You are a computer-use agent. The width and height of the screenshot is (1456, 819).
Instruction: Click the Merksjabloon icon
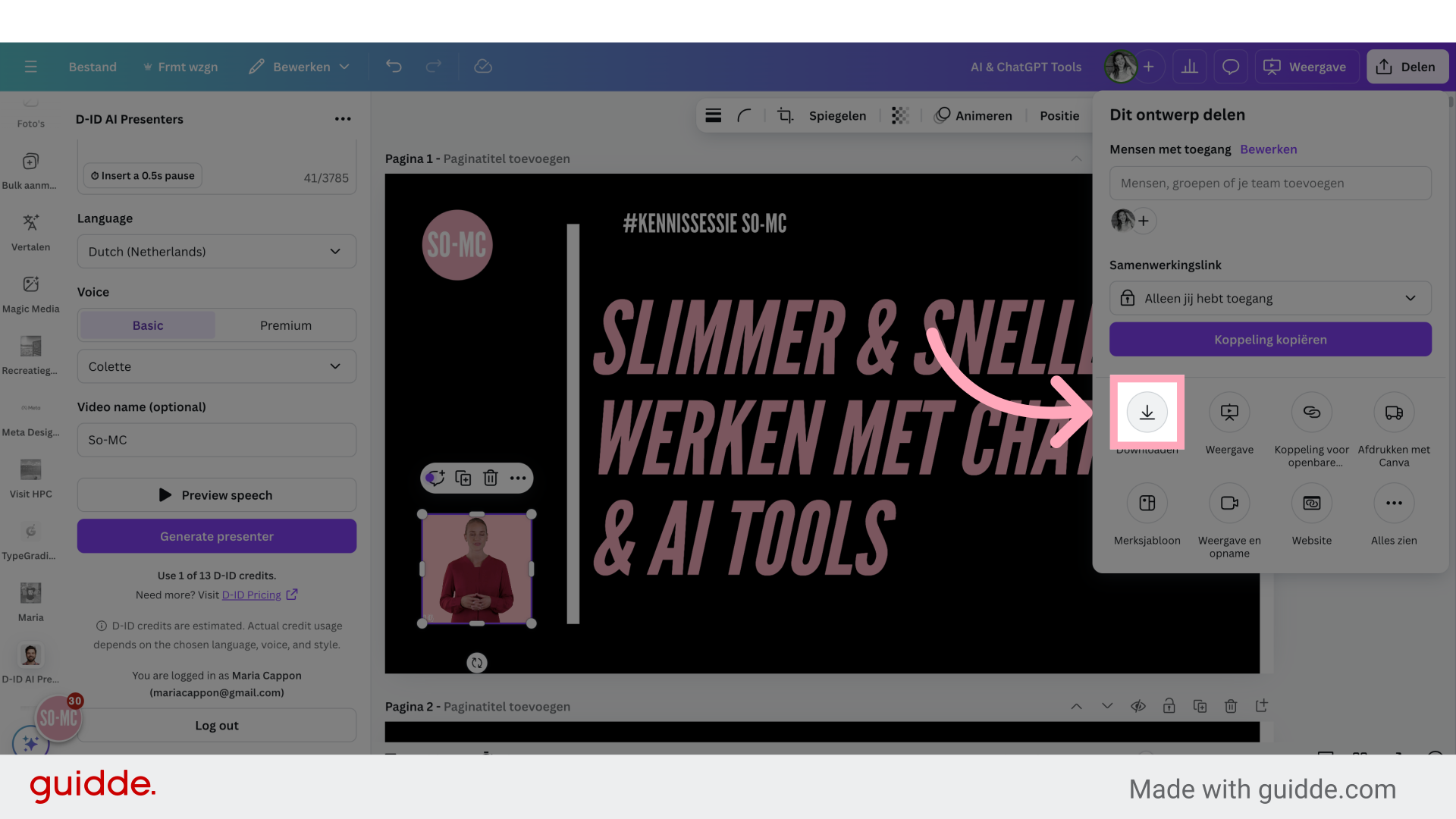click(1147, 503)
